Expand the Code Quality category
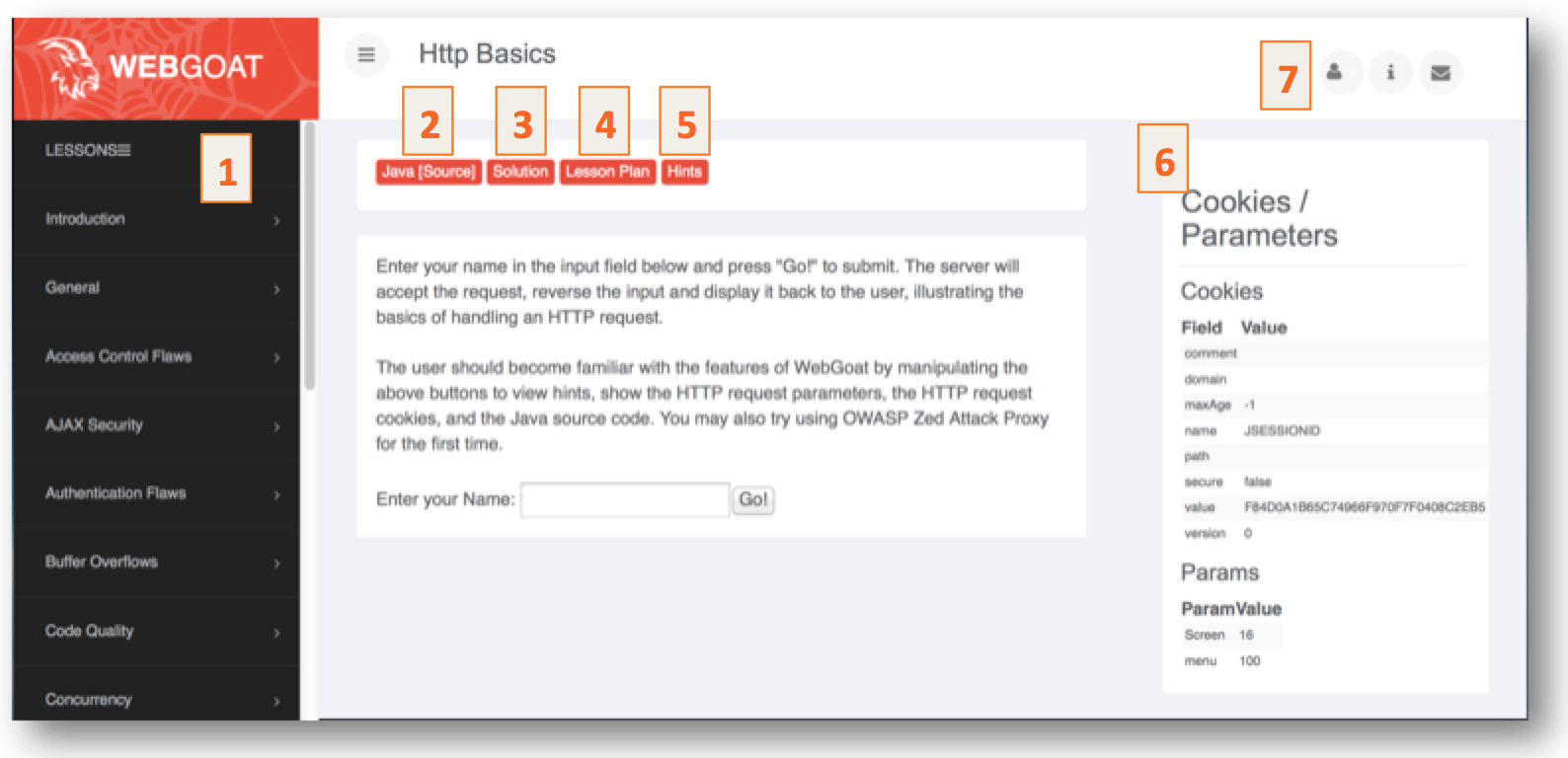This screenshot has width=1568, height=758. 157,631
